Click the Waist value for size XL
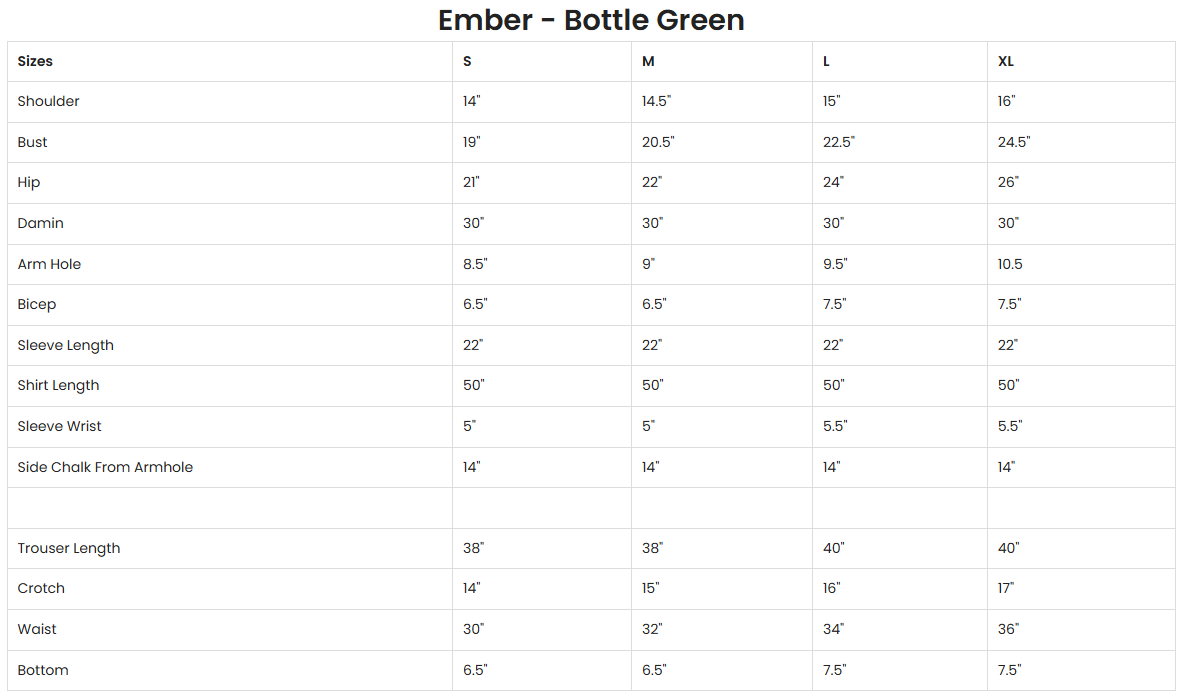Viewport: 1182px width, 700px height. coord(1008,629)
